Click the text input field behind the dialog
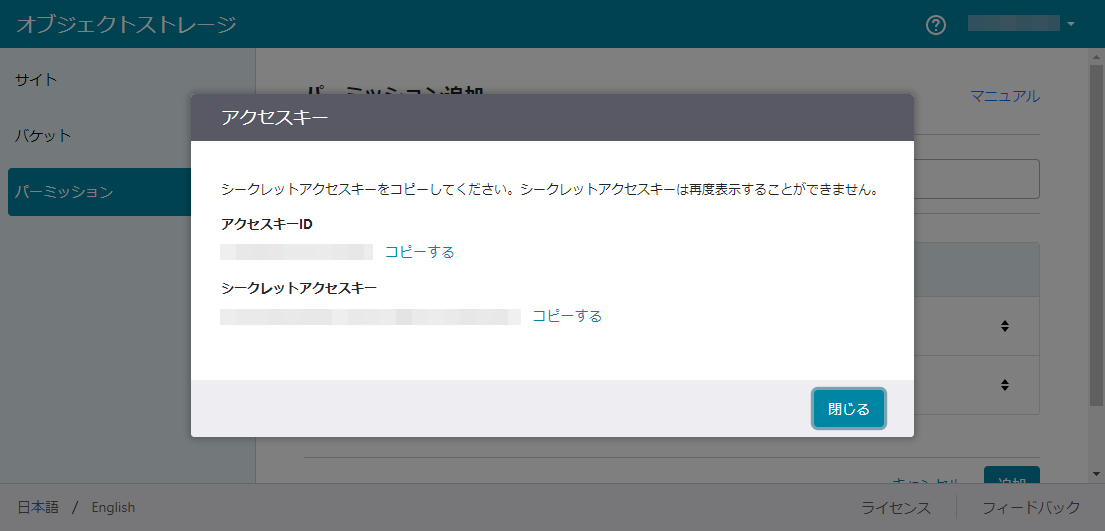The width and height of the screenshot is (1105, 531). 976,179
